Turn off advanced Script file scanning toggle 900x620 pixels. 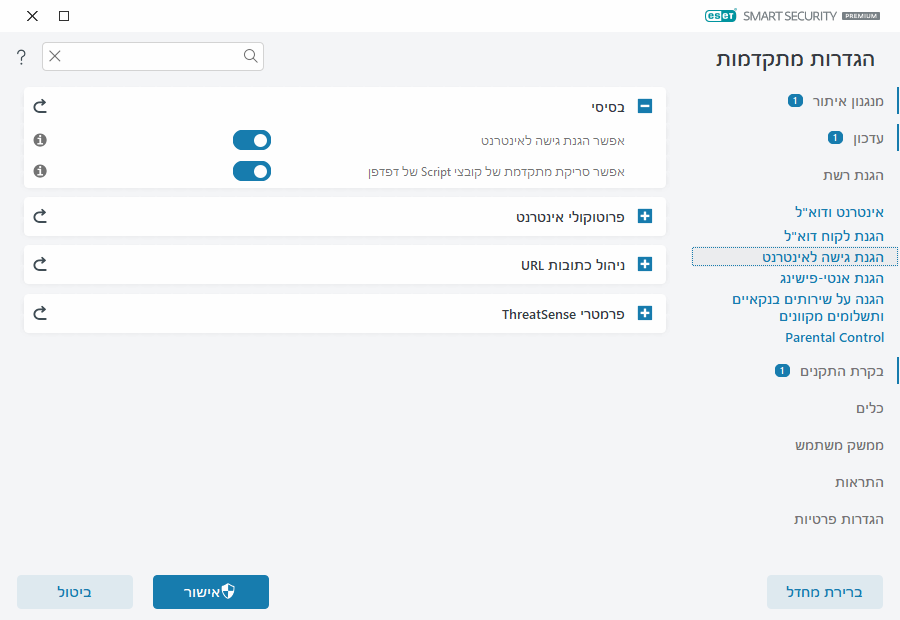(252, 171)
